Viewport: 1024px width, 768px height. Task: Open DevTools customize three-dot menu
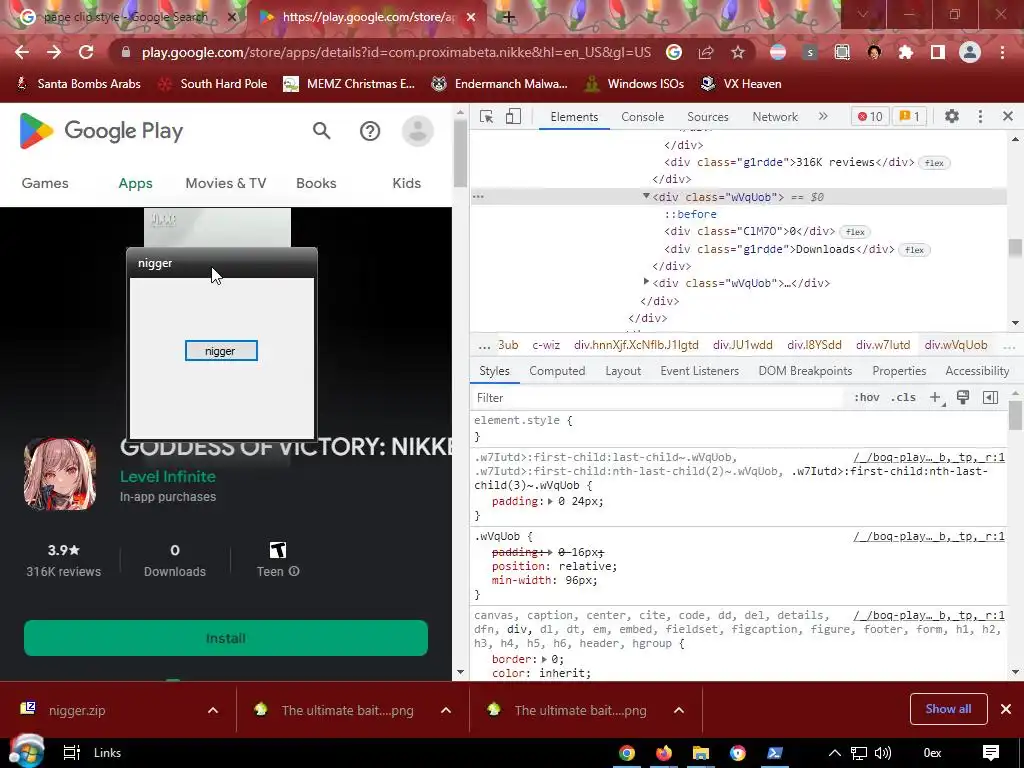click(x=980, y=116)
